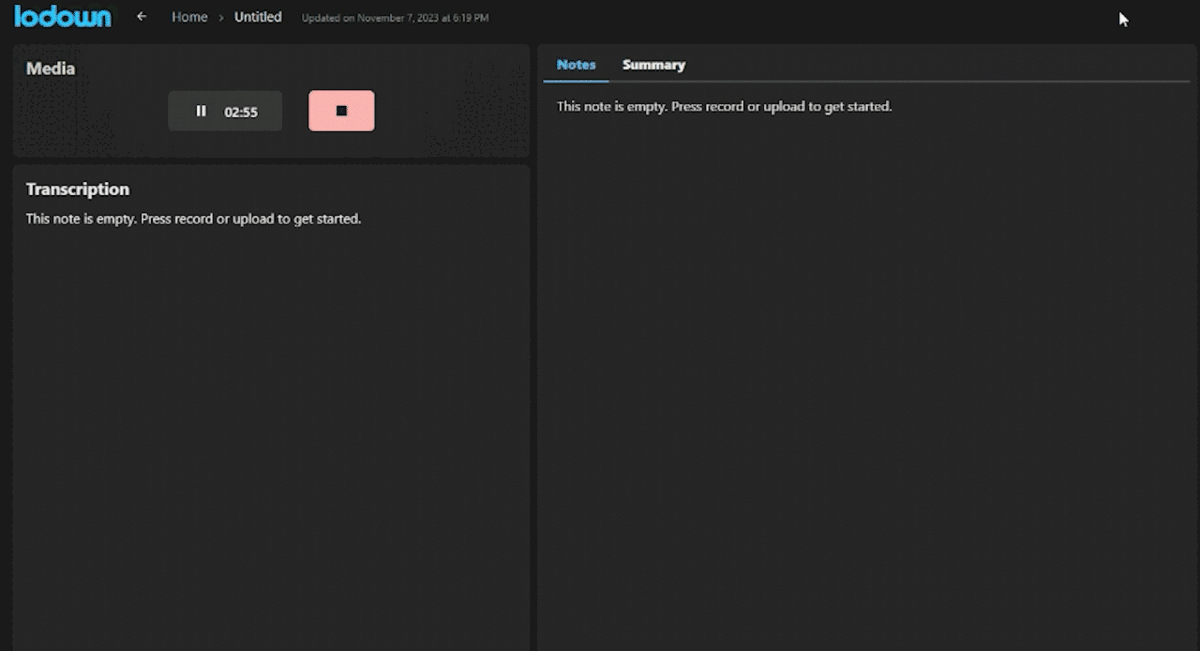
Task: Click the square icon inside the stop button
Action: click(x=341, y=110)
